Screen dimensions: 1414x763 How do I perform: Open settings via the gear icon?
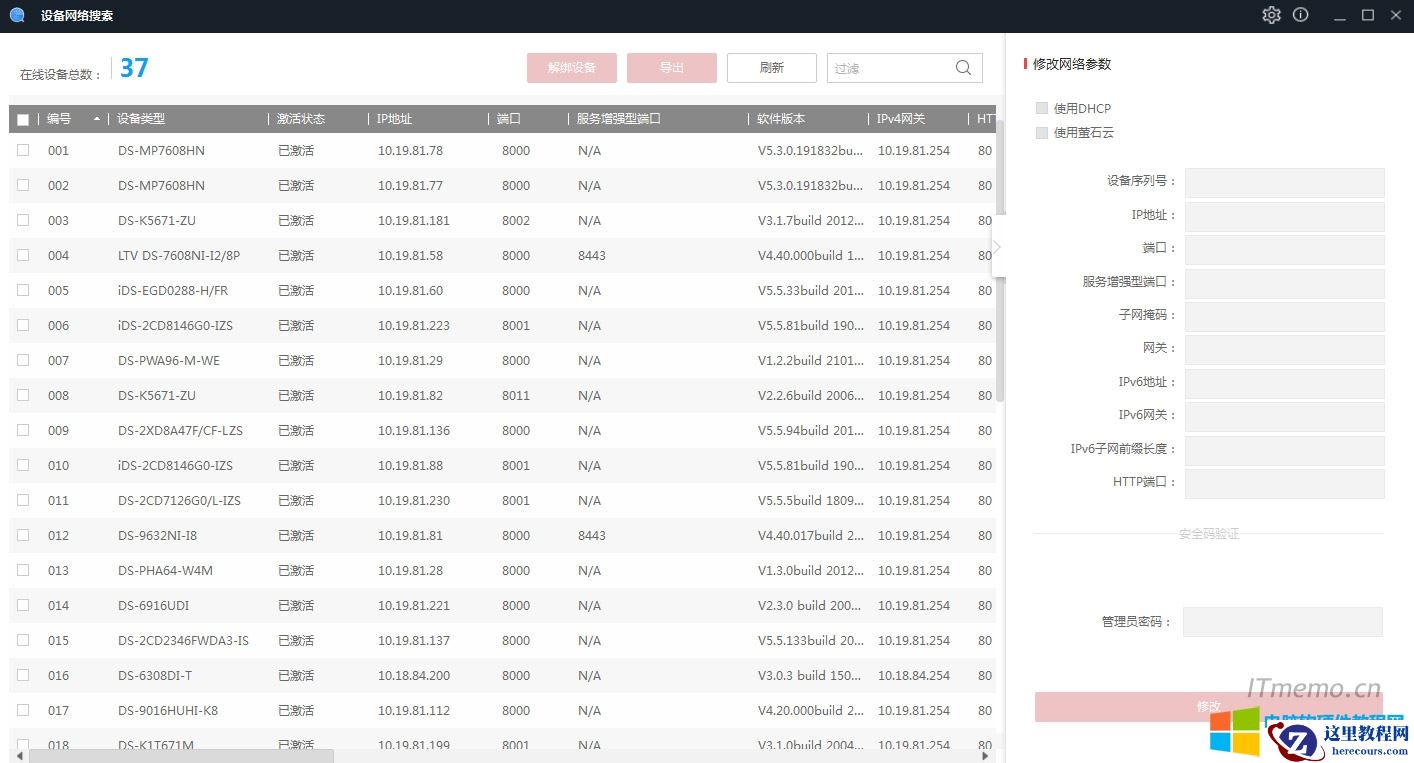click(x=1271, y=15)
